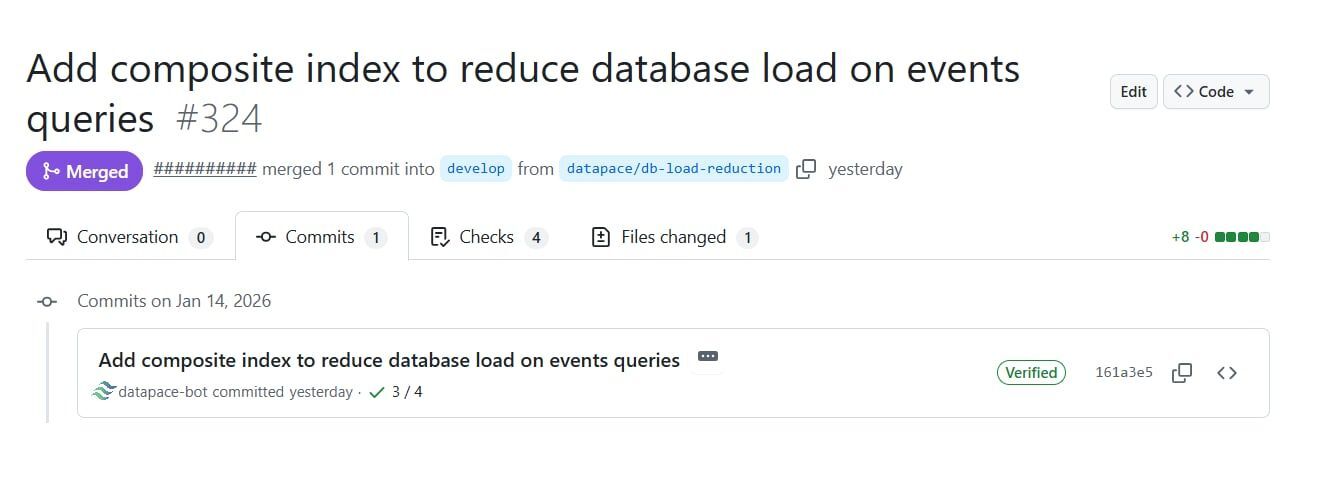Open the Checks tab

[488, 237]
